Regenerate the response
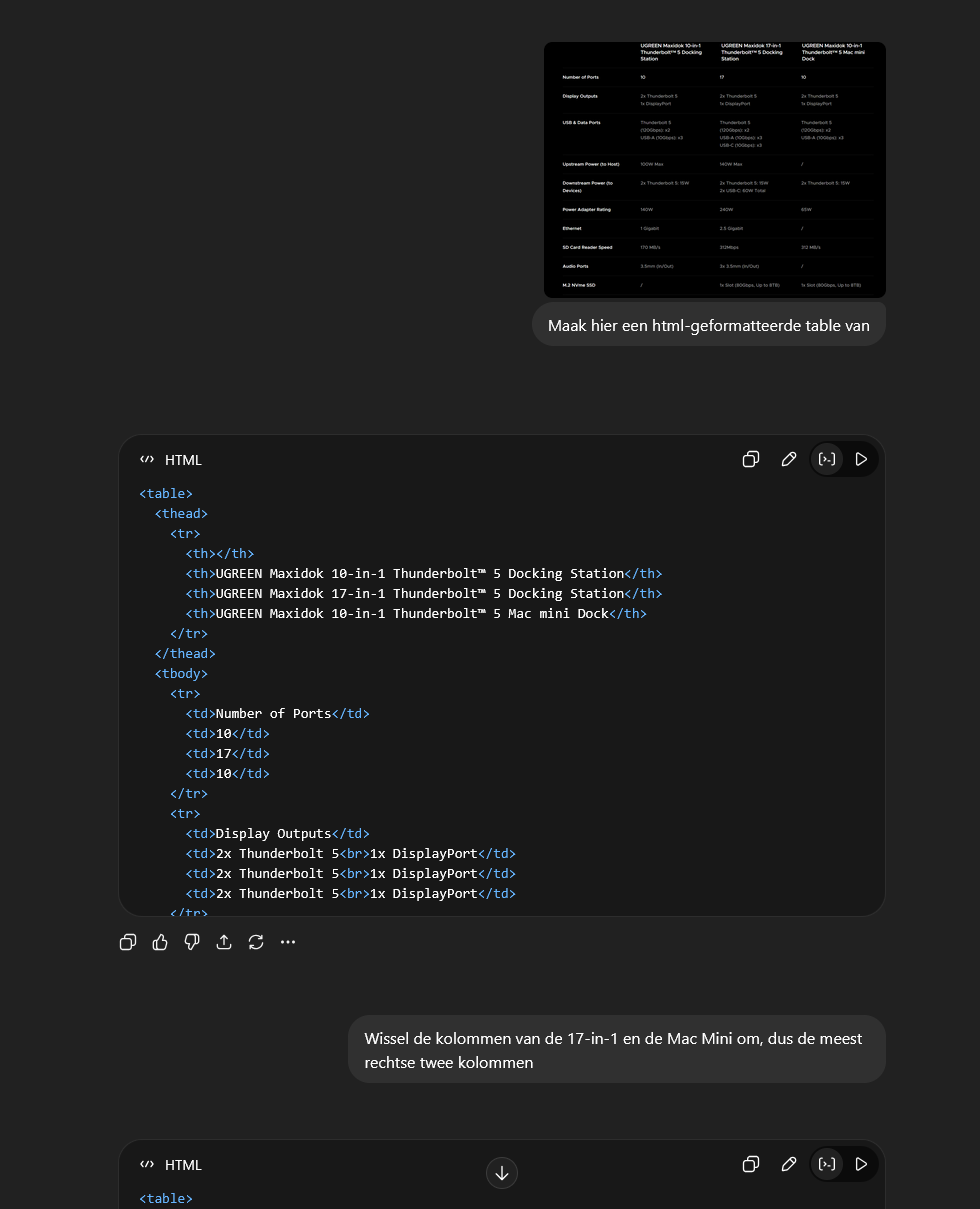 256,942
